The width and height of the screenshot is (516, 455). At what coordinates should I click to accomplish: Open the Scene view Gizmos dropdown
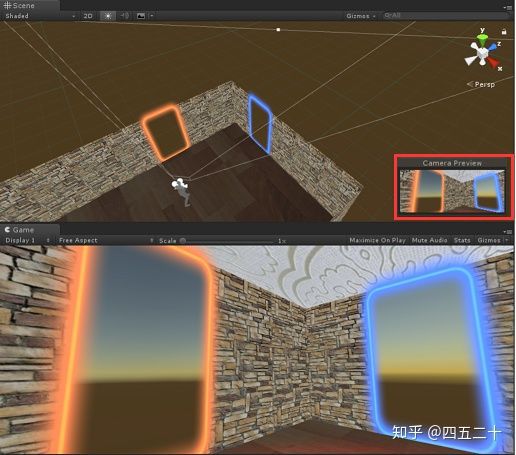(361, 16)
